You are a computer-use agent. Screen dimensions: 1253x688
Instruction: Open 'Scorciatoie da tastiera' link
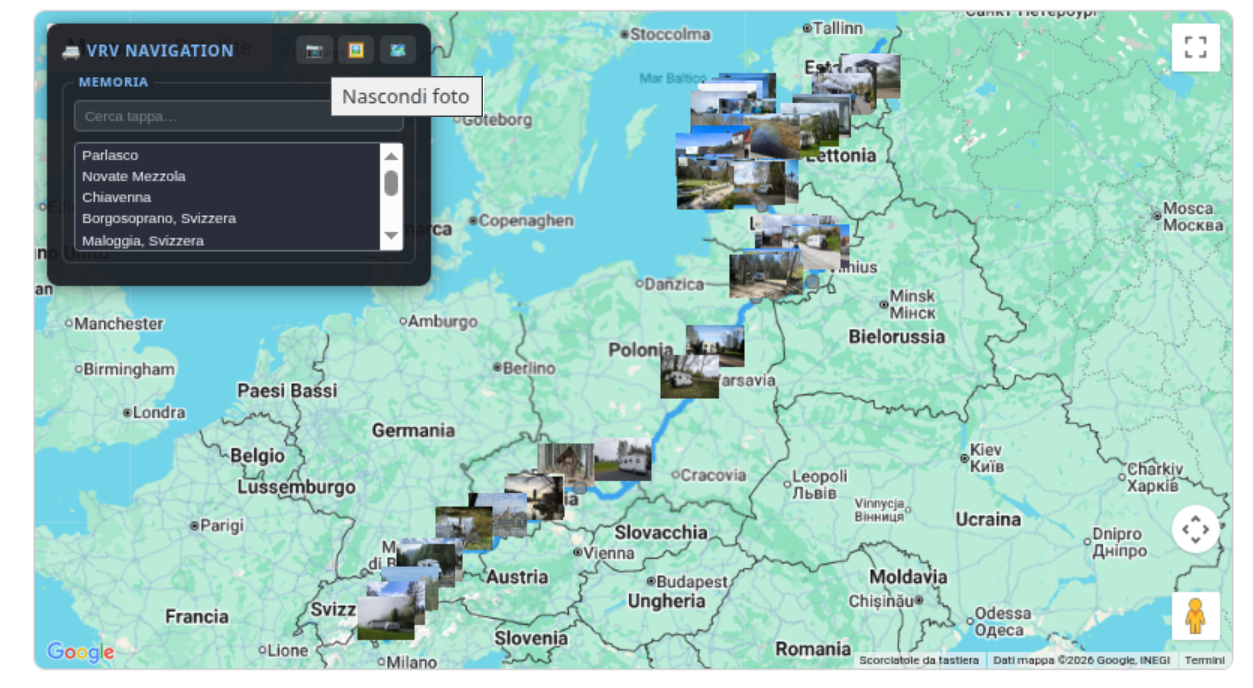[x=919, y=660]
